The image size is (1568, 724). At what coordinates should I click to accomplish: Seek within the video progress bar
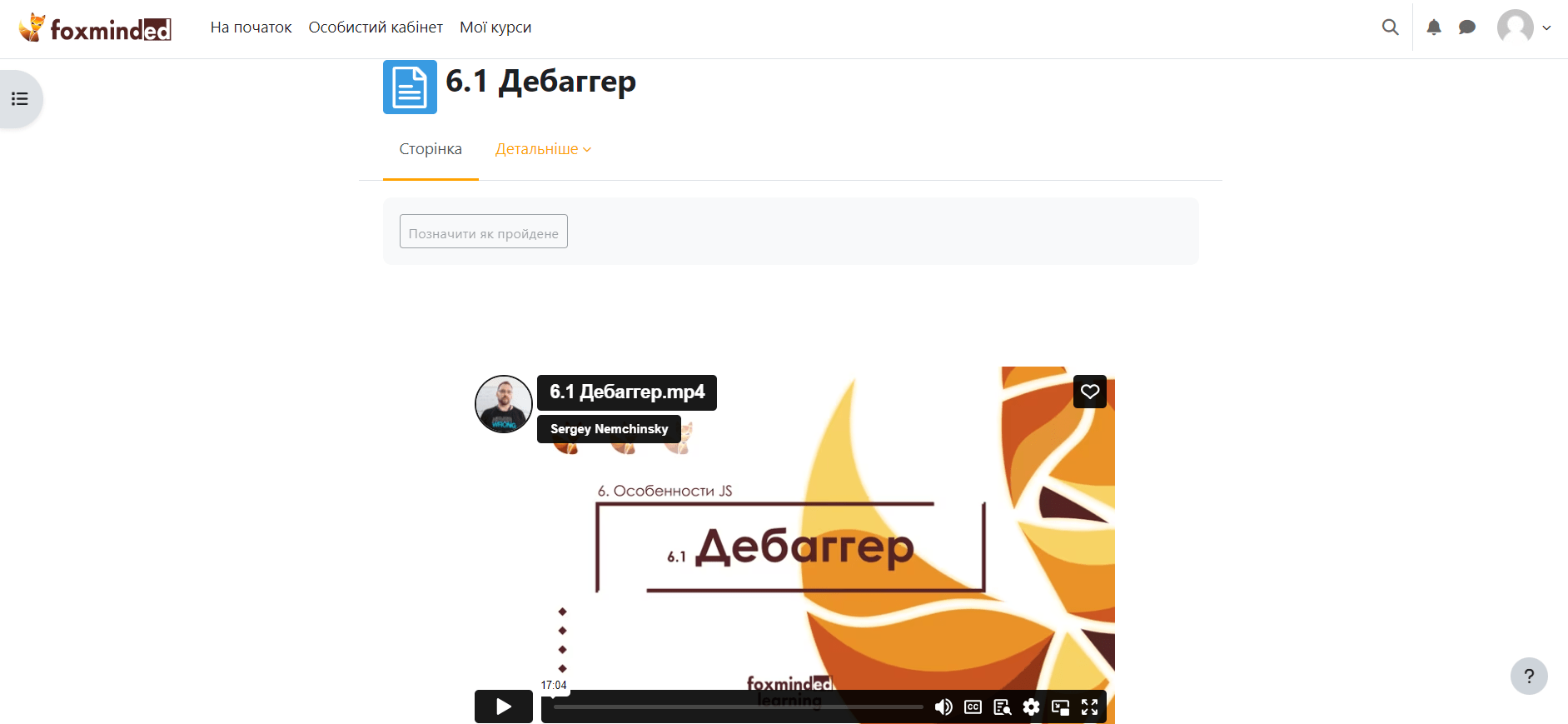[739, 707]
